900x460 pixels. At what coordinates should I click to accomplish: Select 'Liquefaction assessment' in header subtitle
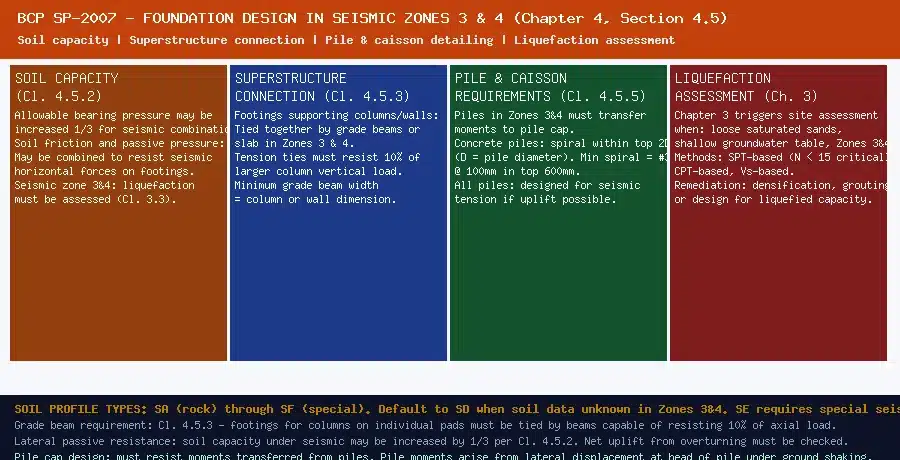pyautogui.click(x=594, y=40)
